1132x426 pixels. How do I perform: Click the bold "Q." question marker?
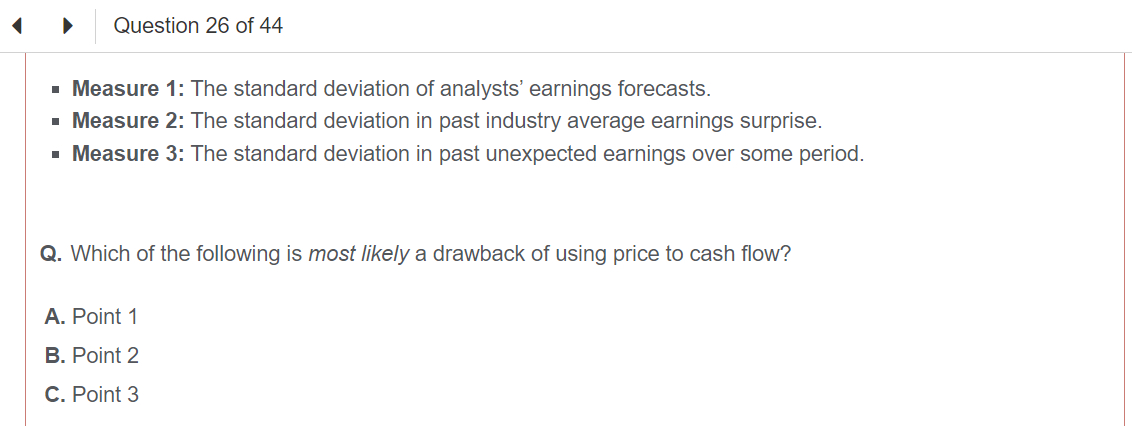pos(52,254)
